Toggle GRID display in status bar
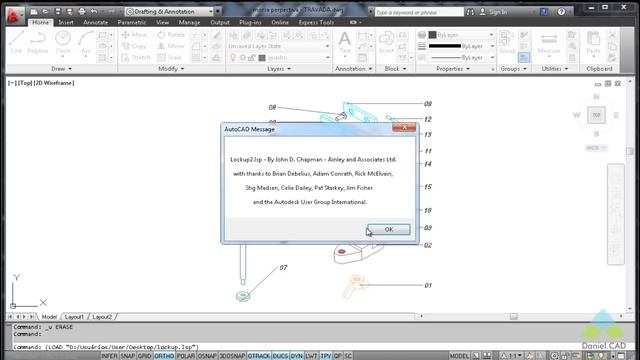This screenshot has width=640, height=360. tap(144, 356)
